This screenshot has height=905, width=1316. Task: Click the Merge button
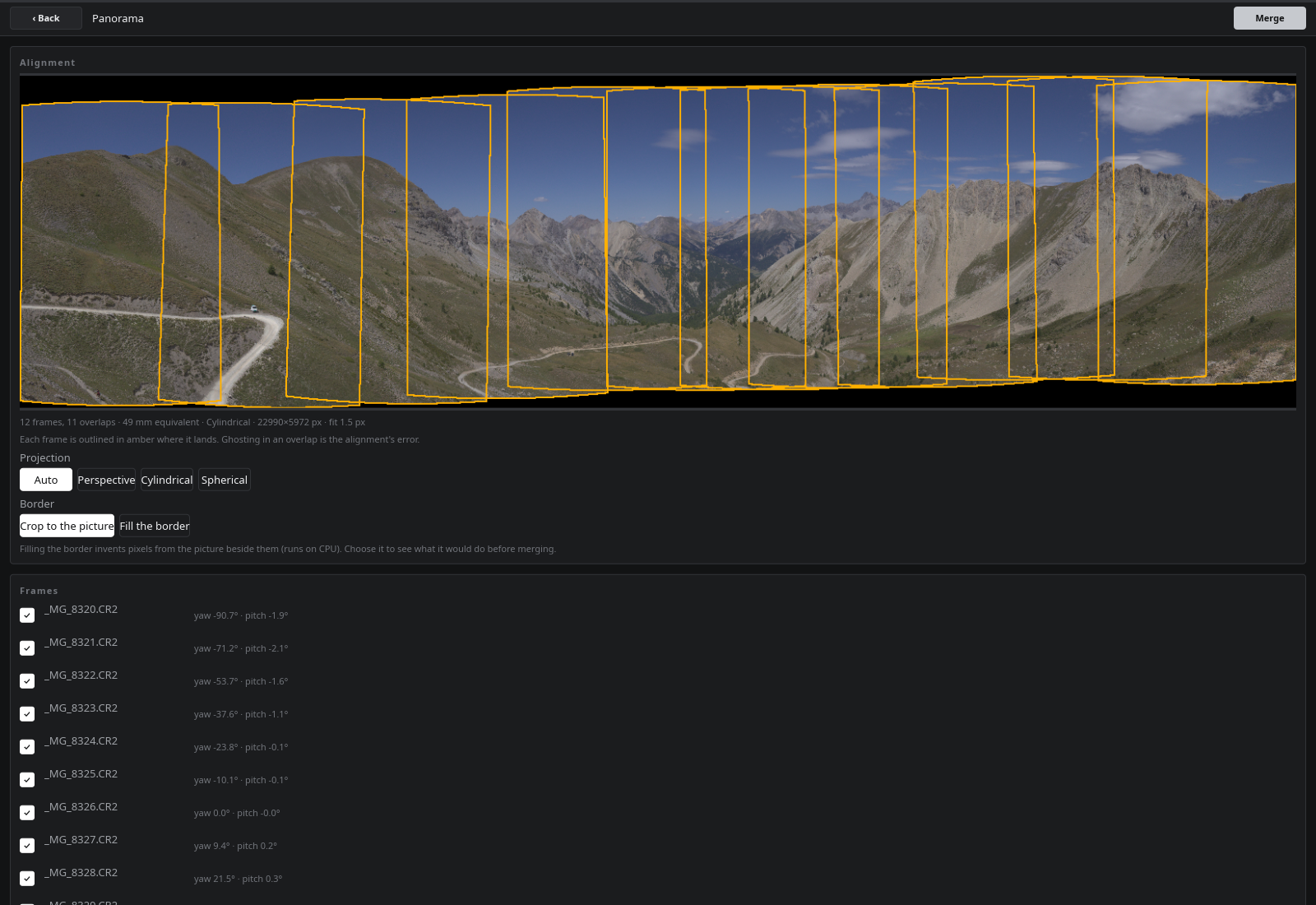[x=1269, y=18]
